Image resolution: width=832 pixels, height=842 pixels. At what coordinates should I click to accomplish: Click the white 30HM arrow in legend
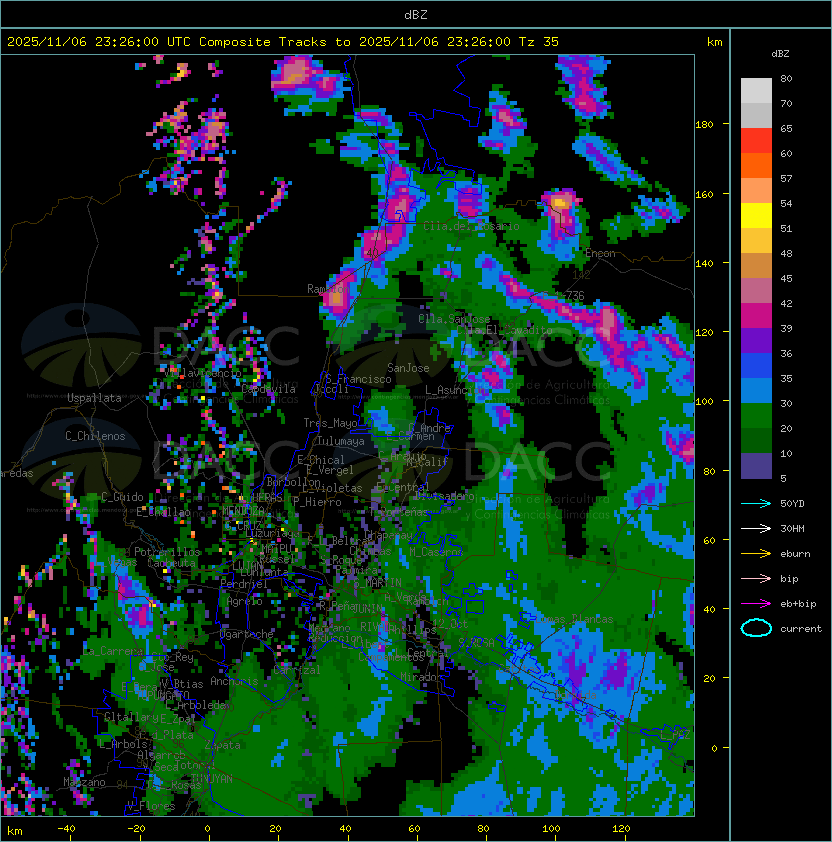(x=756, y=528)
